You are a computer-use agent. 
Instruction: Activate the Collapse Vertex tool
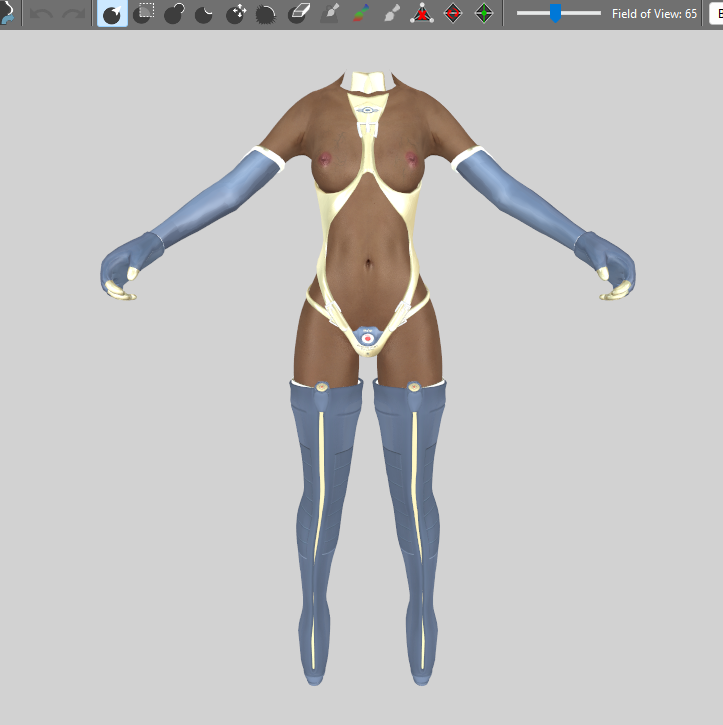(x=422, y=14)
